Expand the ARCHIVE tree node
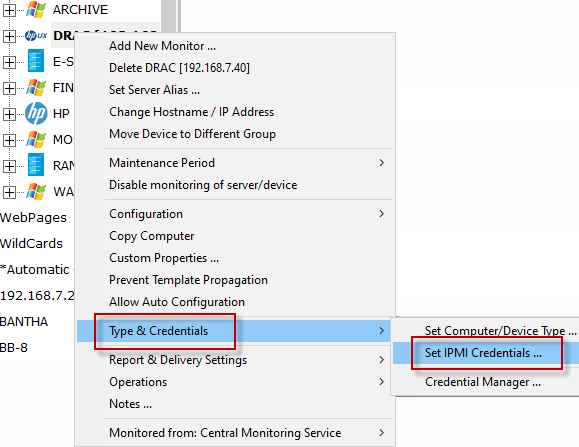The width and height of the screenshot is (579, 447). [9, 10]
